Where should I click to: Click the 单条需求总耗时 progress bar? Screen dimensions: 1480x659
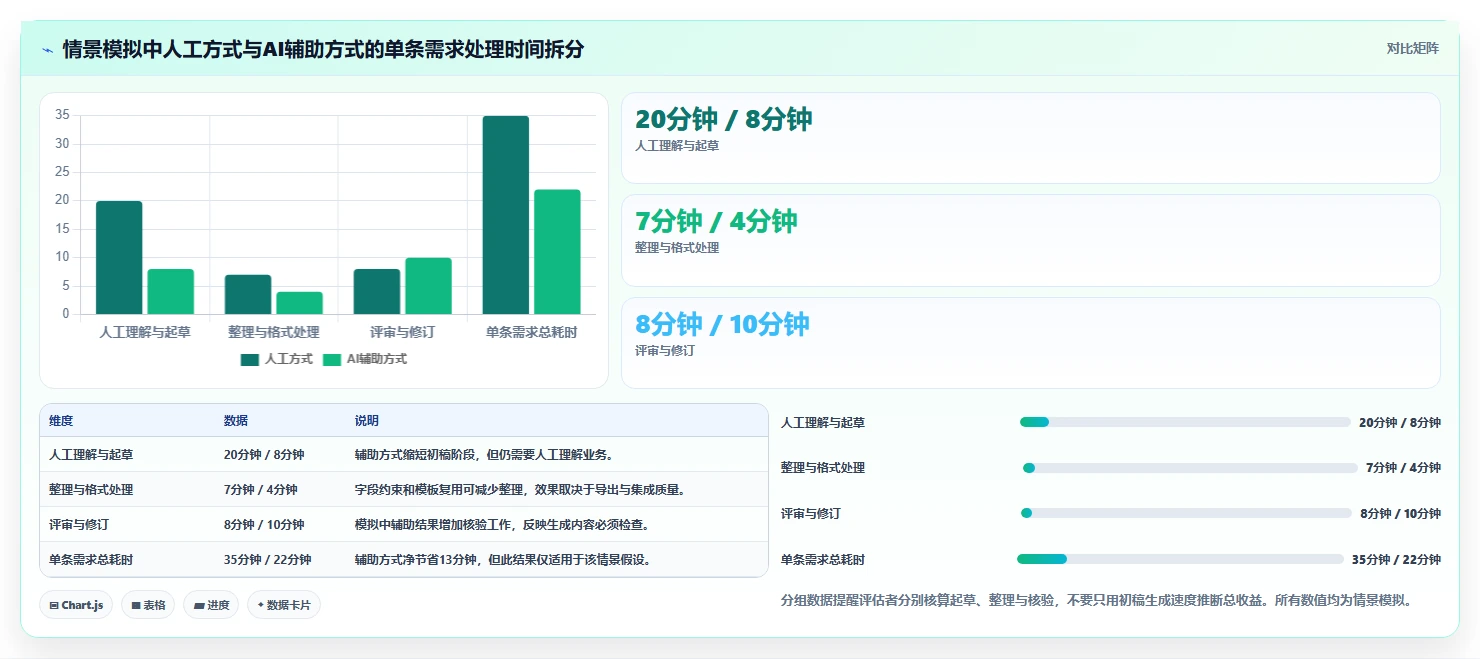[x=1180, y=559]
